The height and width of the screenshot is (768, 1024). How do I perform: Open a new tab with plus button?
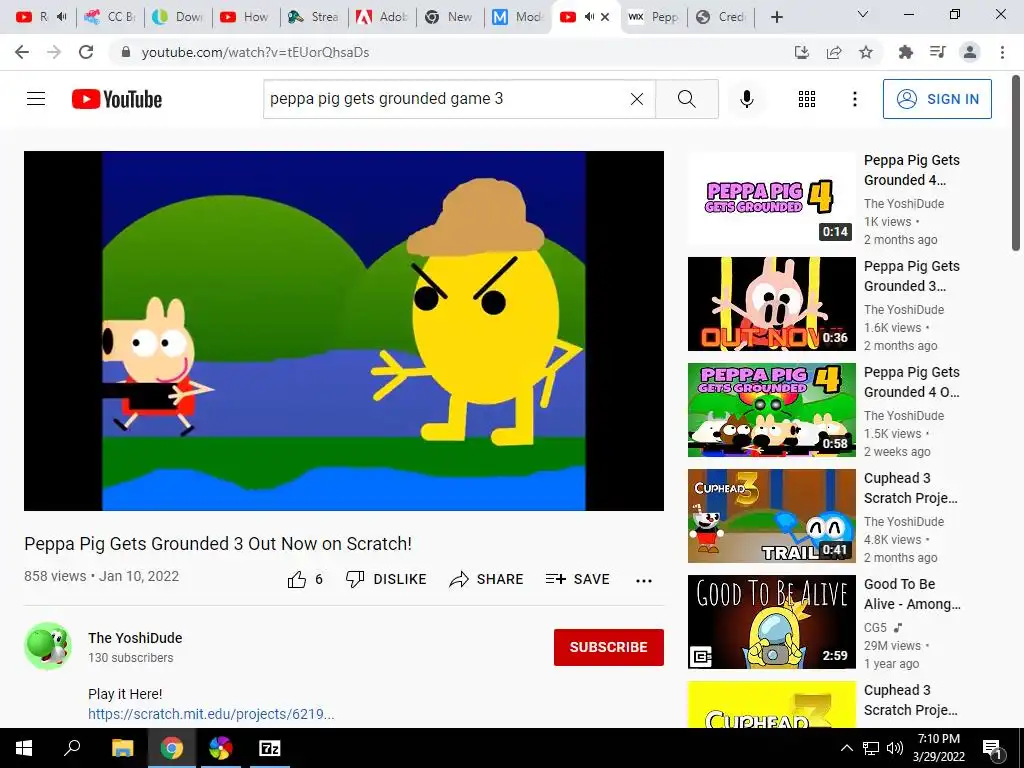(776, 17)
